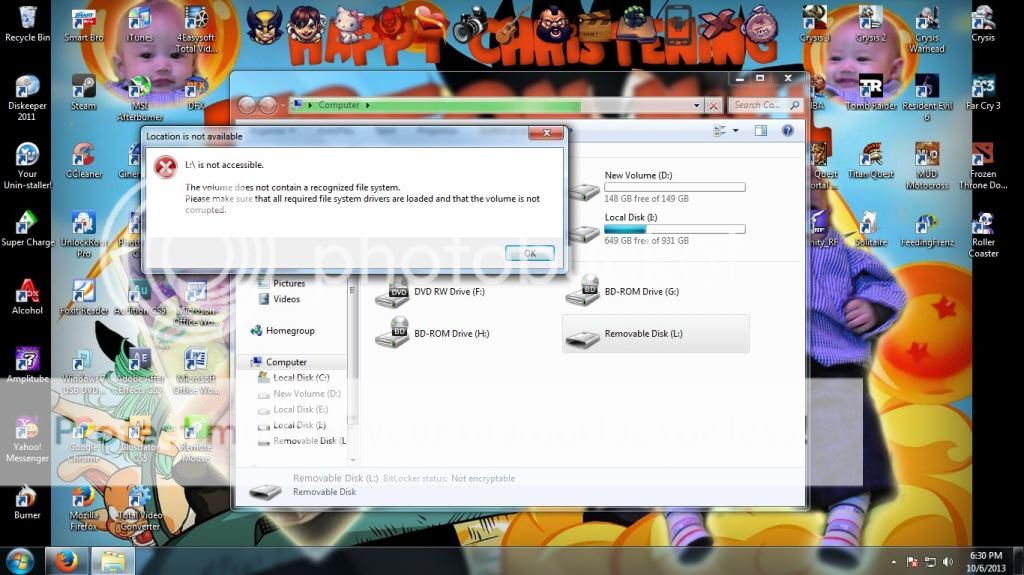The height and width of the screenshot is (575, 1024).
Task: Click Windows Explorer taskbar button
Action: click(112, 561)
